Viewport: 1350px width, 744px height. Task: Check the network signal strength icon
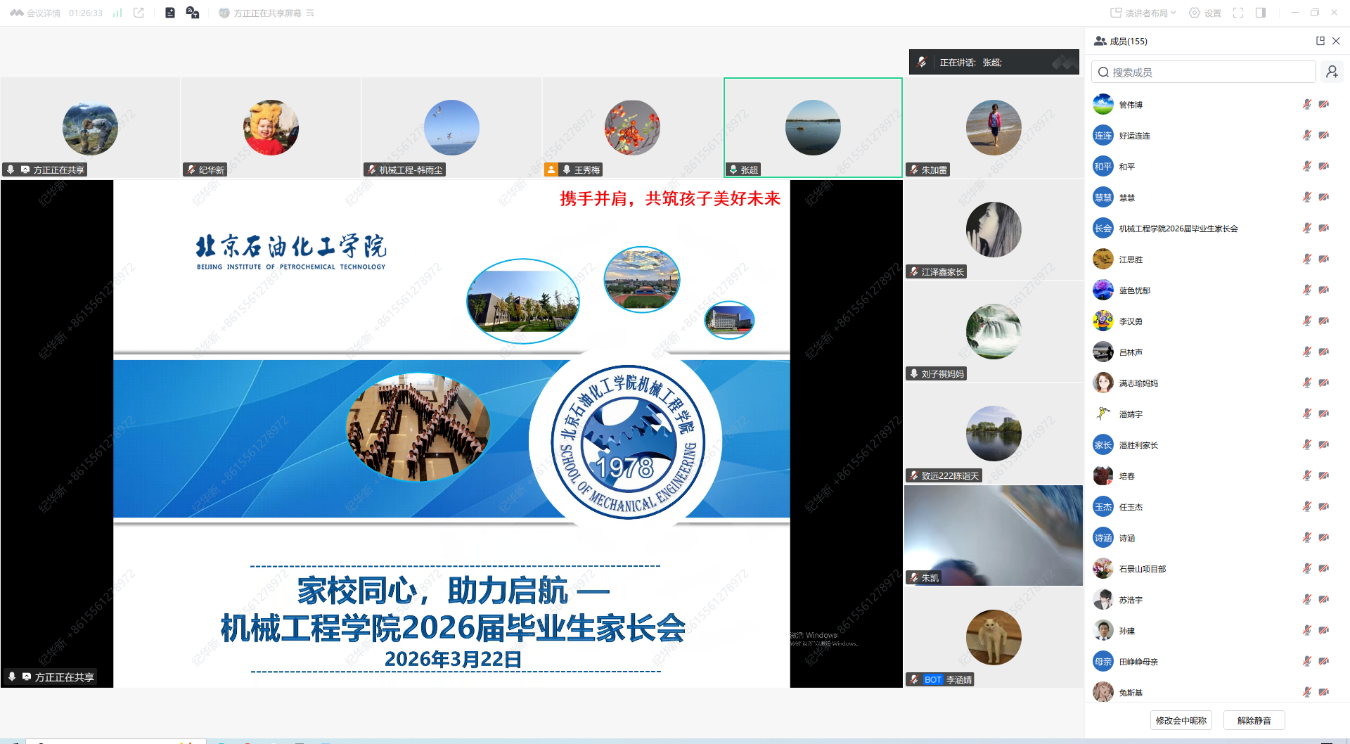coord(117,13)
